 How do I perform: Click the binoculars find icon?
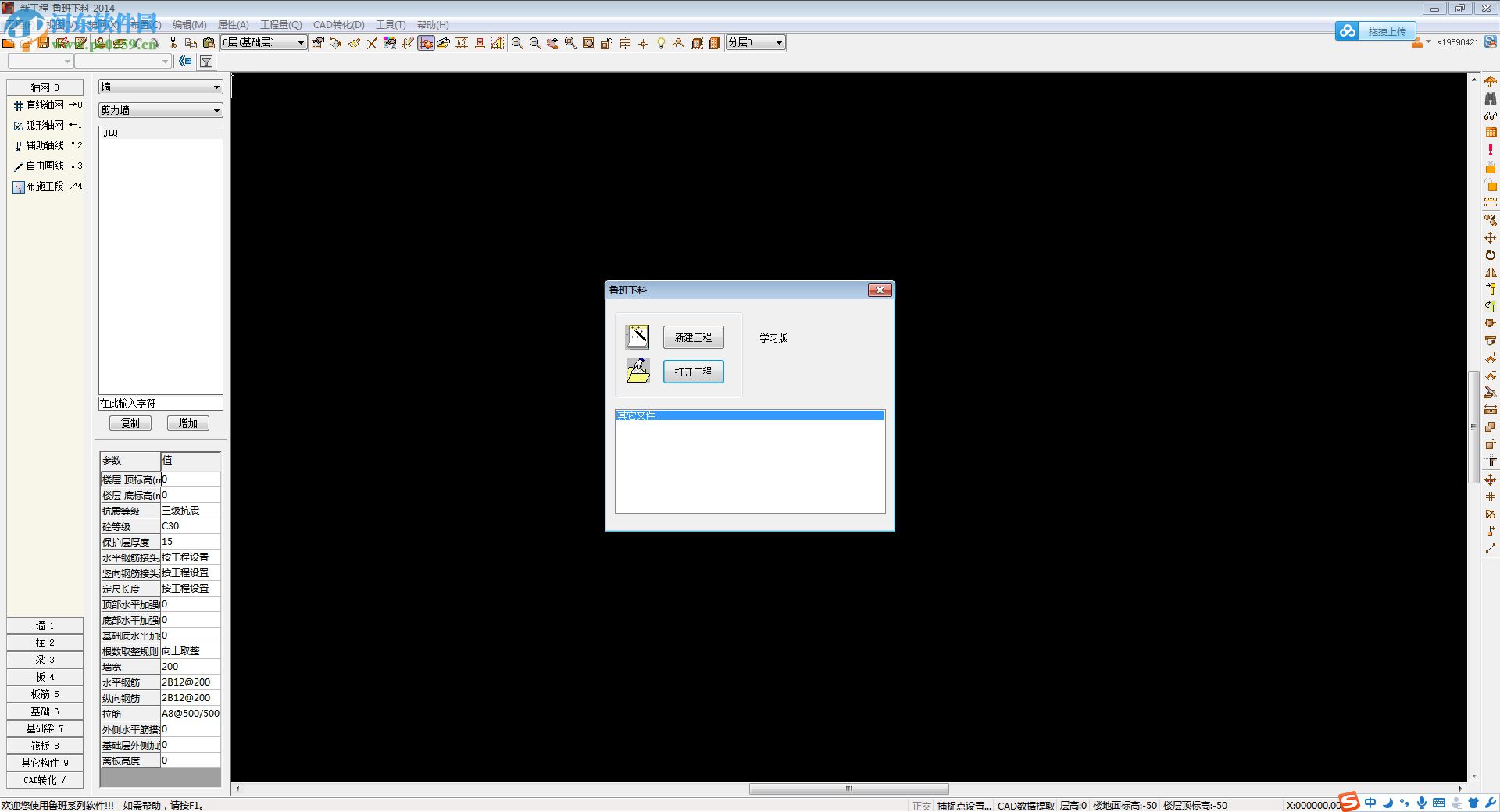click(x=1490, y=99)
